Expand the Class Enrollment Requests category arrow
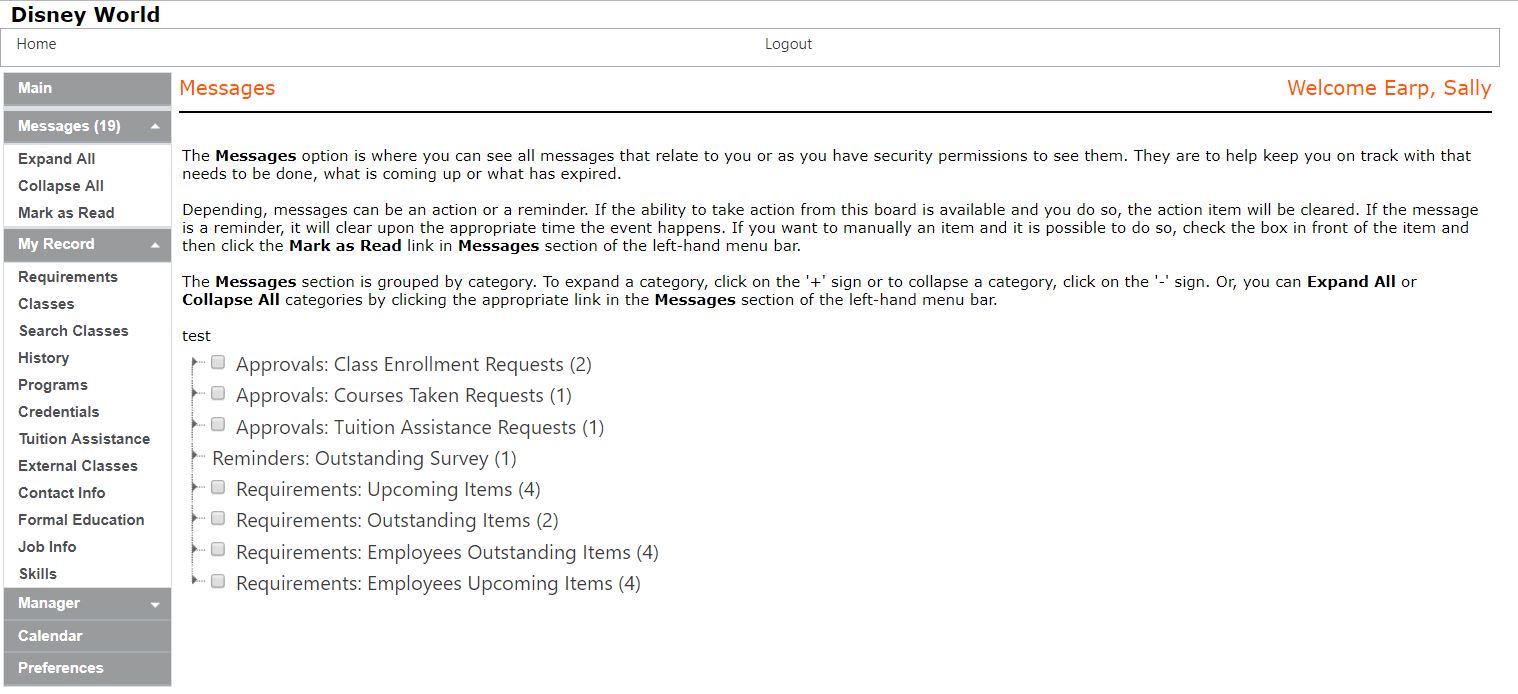This screenshot has width=1518, height=694. pos(194,363)
